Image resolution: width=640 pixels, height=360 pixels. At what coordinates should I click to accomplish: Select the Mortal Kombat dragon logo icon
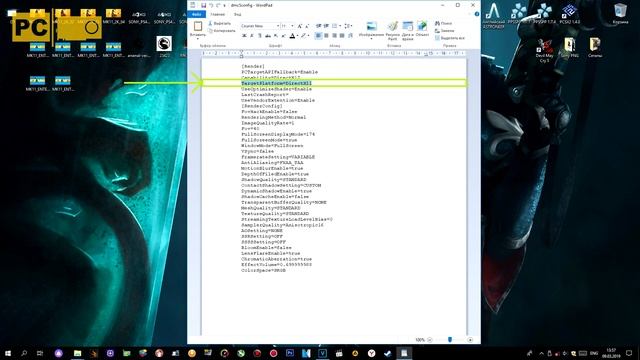point(164,44)
